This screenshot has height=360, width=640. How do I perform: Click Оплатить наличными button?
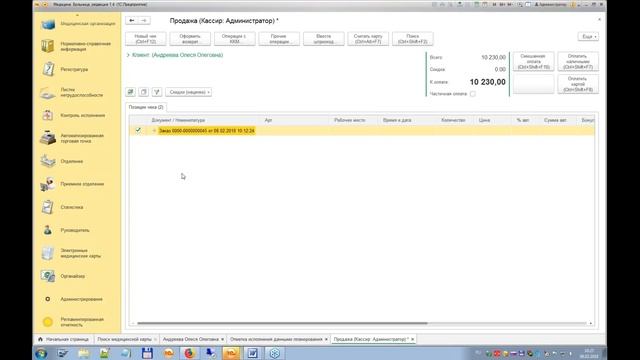[578, 62]
